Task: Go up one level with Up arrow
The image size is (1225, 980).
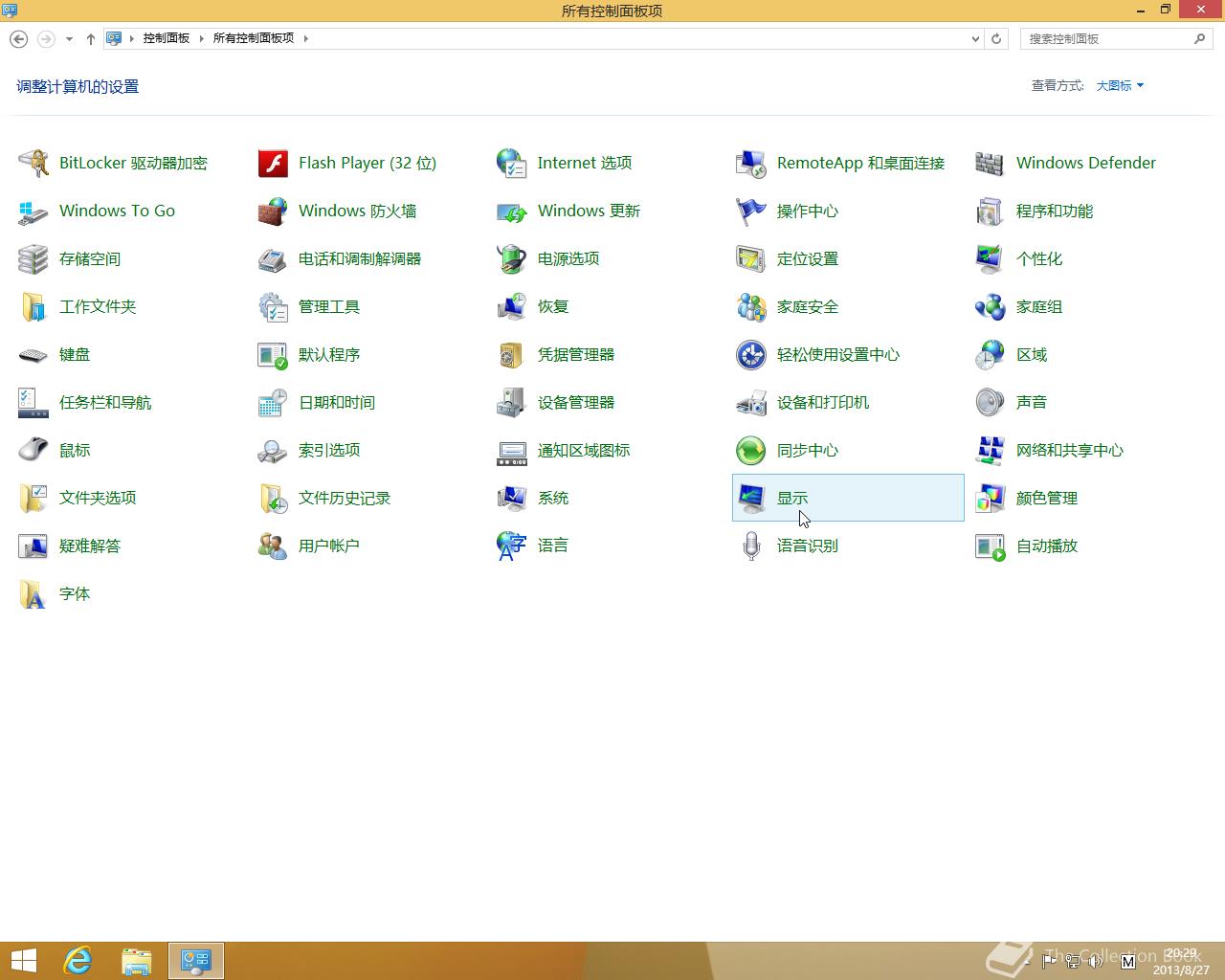Action: point(91,39)
